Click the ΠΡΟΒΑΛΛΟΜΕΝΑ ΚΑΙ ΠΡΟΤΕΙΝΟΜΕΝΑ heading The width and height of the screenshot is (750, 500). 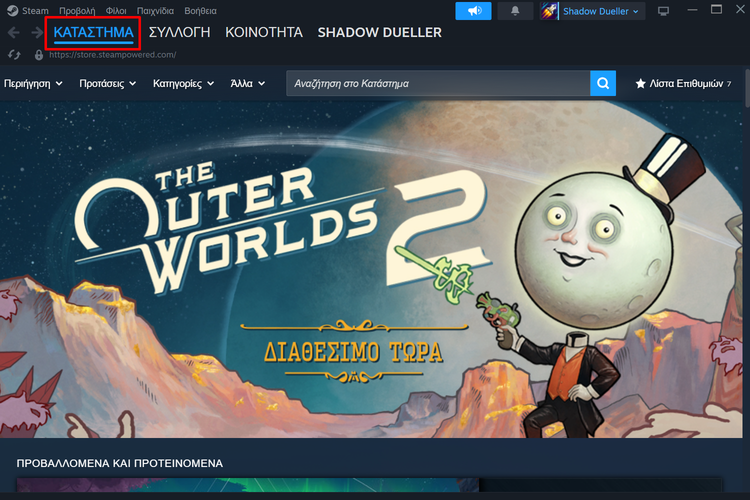click(120, 463)
